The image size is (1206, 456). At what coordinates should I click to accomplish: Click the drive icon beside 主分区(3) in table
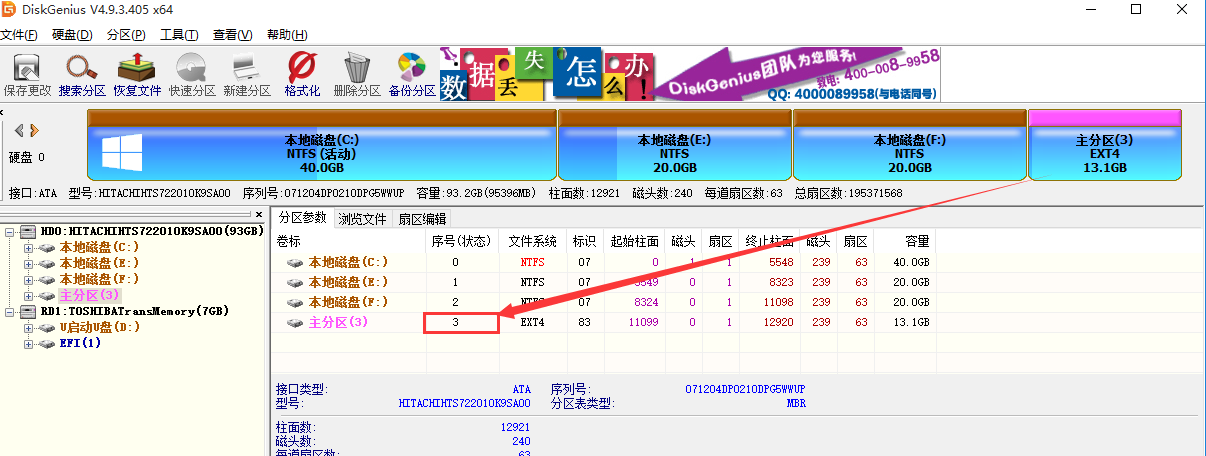pos(295,322)
